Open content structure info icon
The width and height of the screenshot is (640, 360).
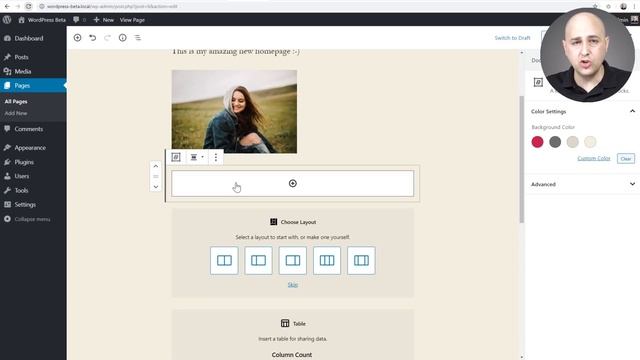point(122,38)
